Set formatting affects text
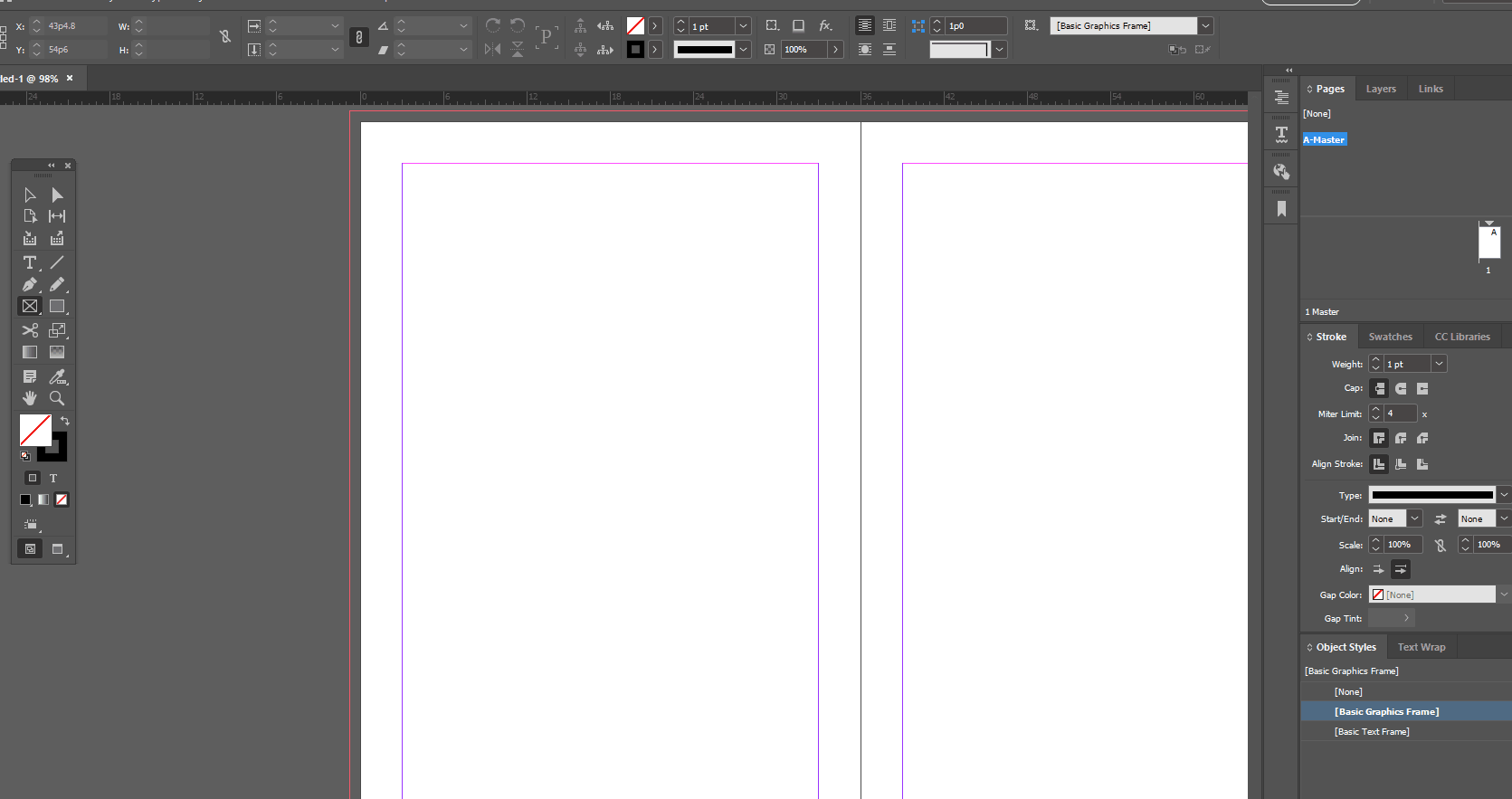This screenshot has height=799, width=1512. 53,478
